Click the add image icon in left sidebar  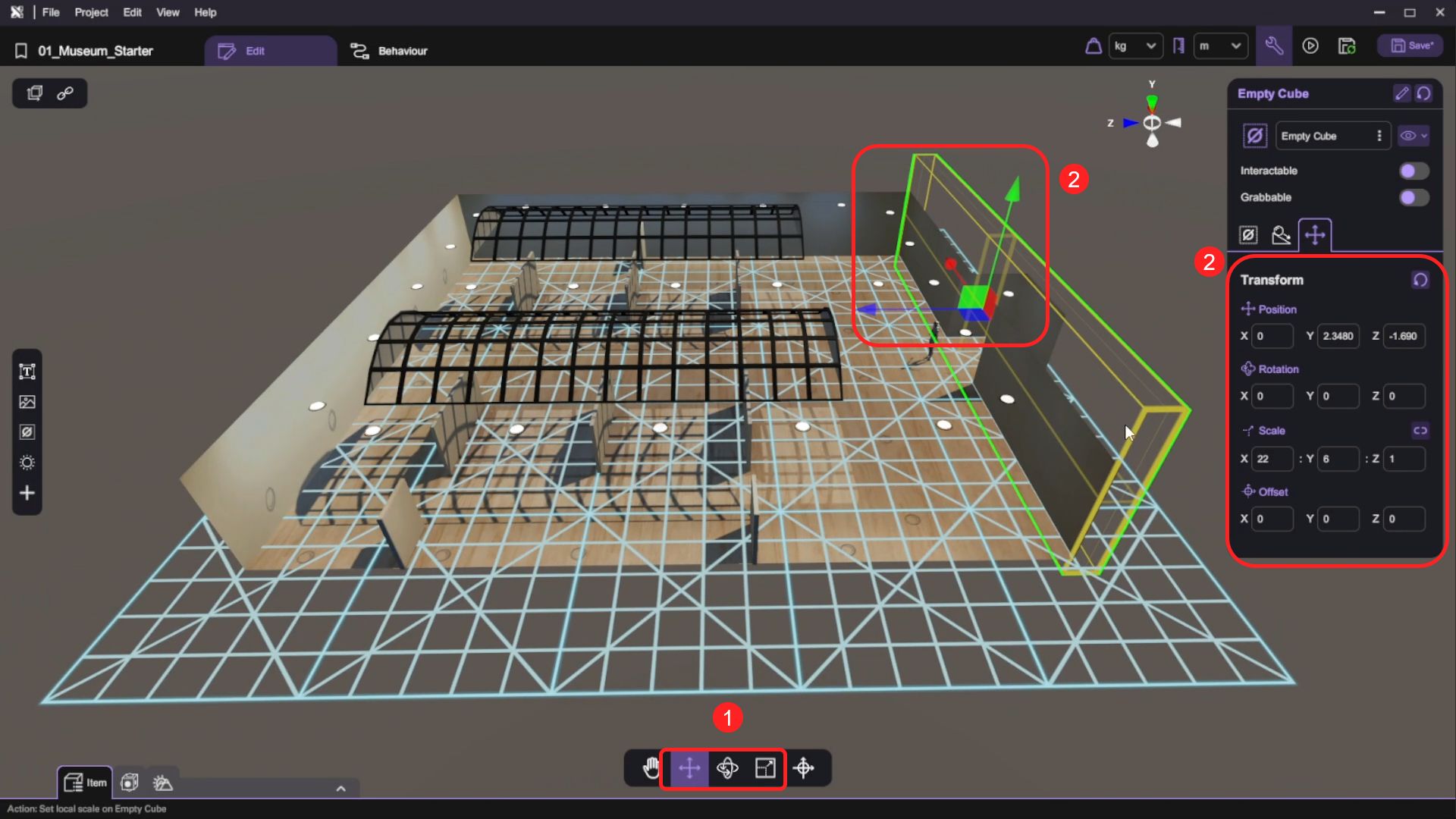[x=27, y=402]
